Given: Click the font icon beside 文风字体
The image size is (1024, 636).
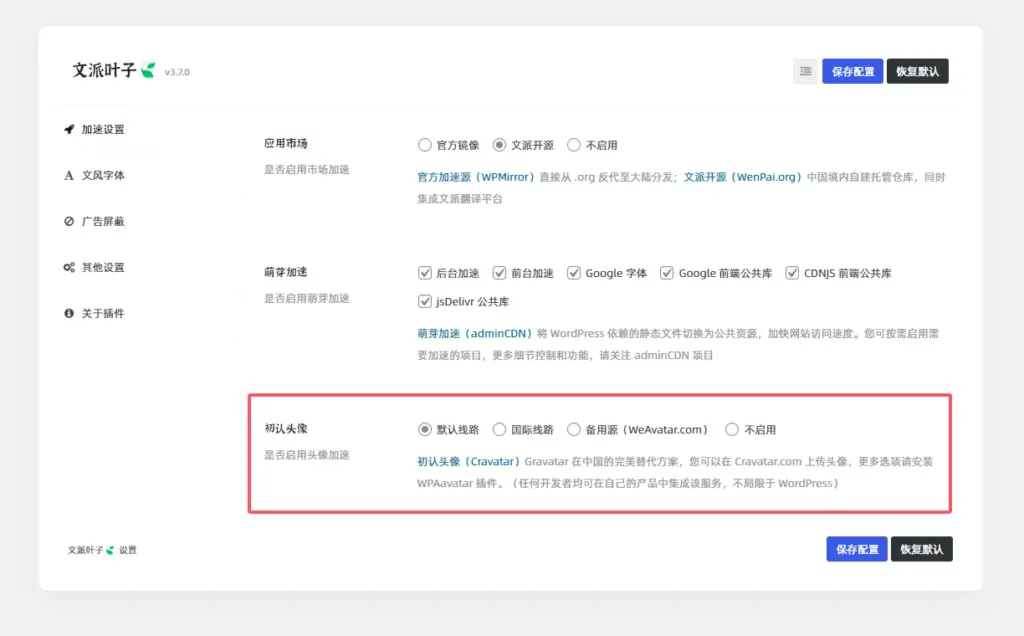Looking at the screenshot, I should (69, 175).
